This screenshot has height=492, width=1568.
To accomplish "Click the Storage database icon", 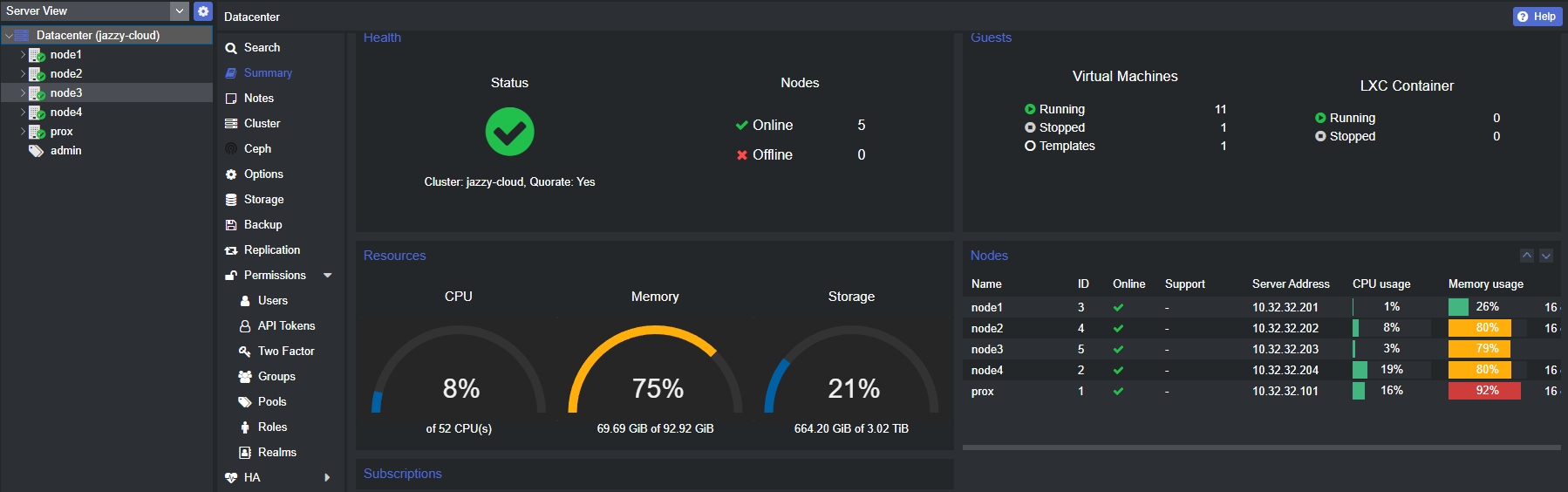I will [231, 200].
